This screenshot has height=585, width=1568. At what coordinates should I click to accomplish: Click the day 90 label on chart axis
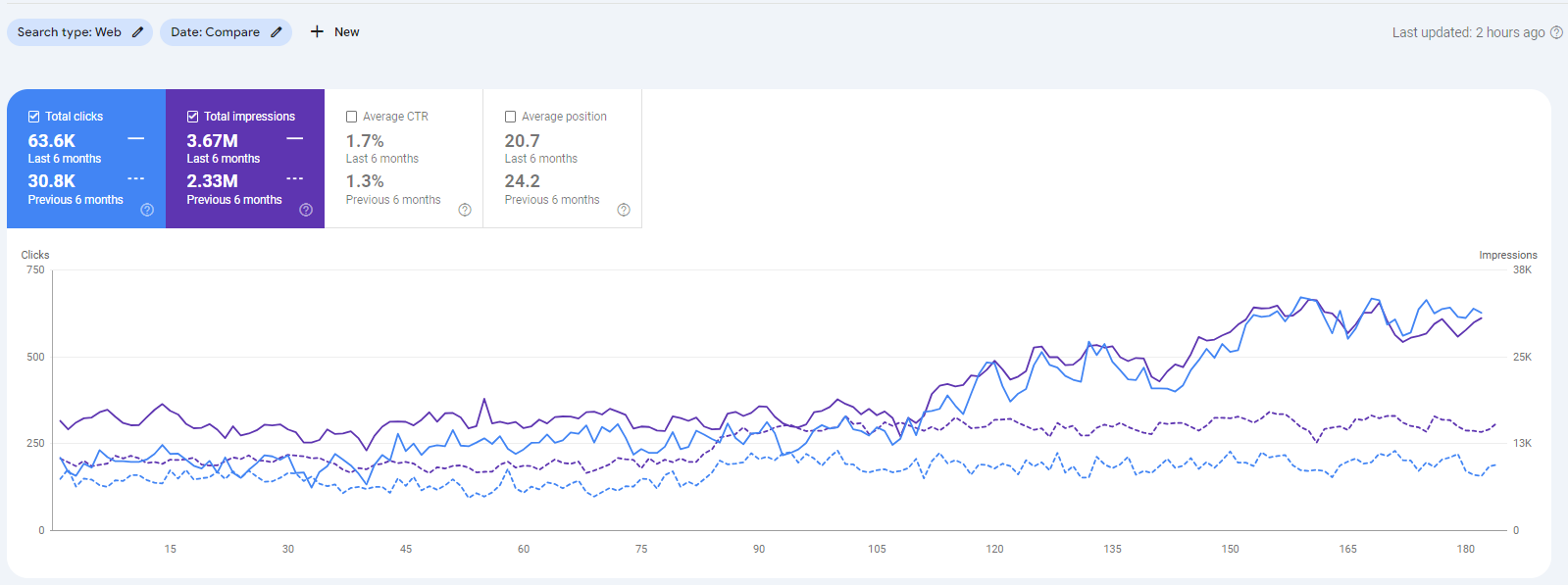click(x=759, y=549)
